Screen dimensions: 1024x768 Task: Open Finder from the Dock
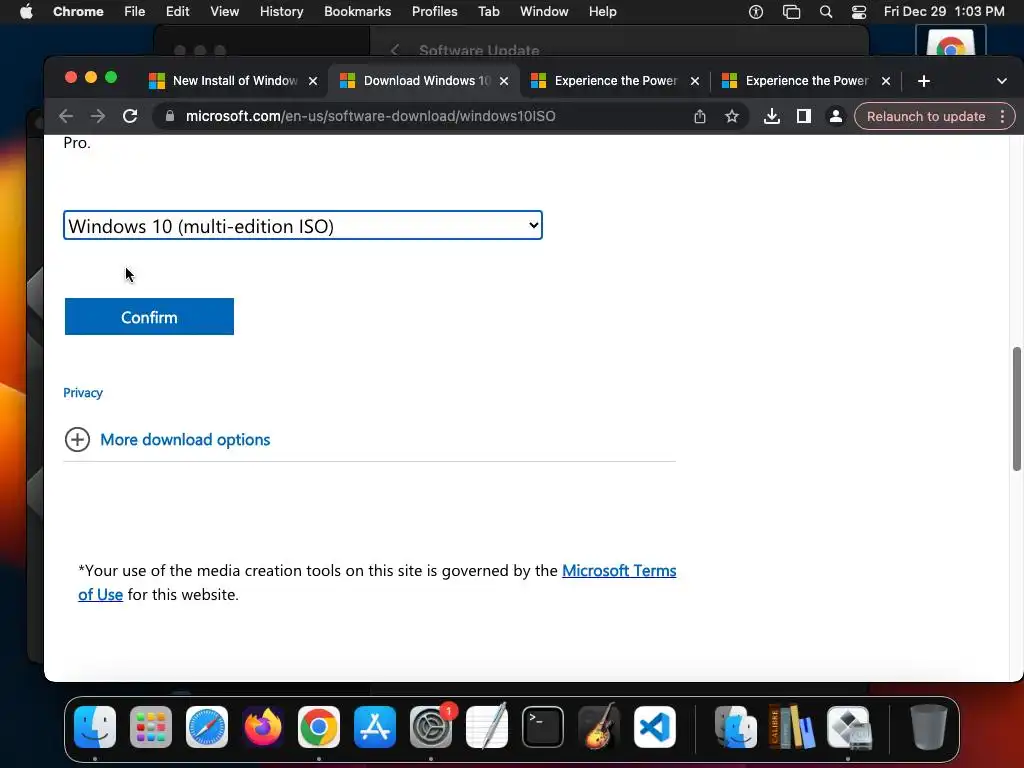point(95,727)
